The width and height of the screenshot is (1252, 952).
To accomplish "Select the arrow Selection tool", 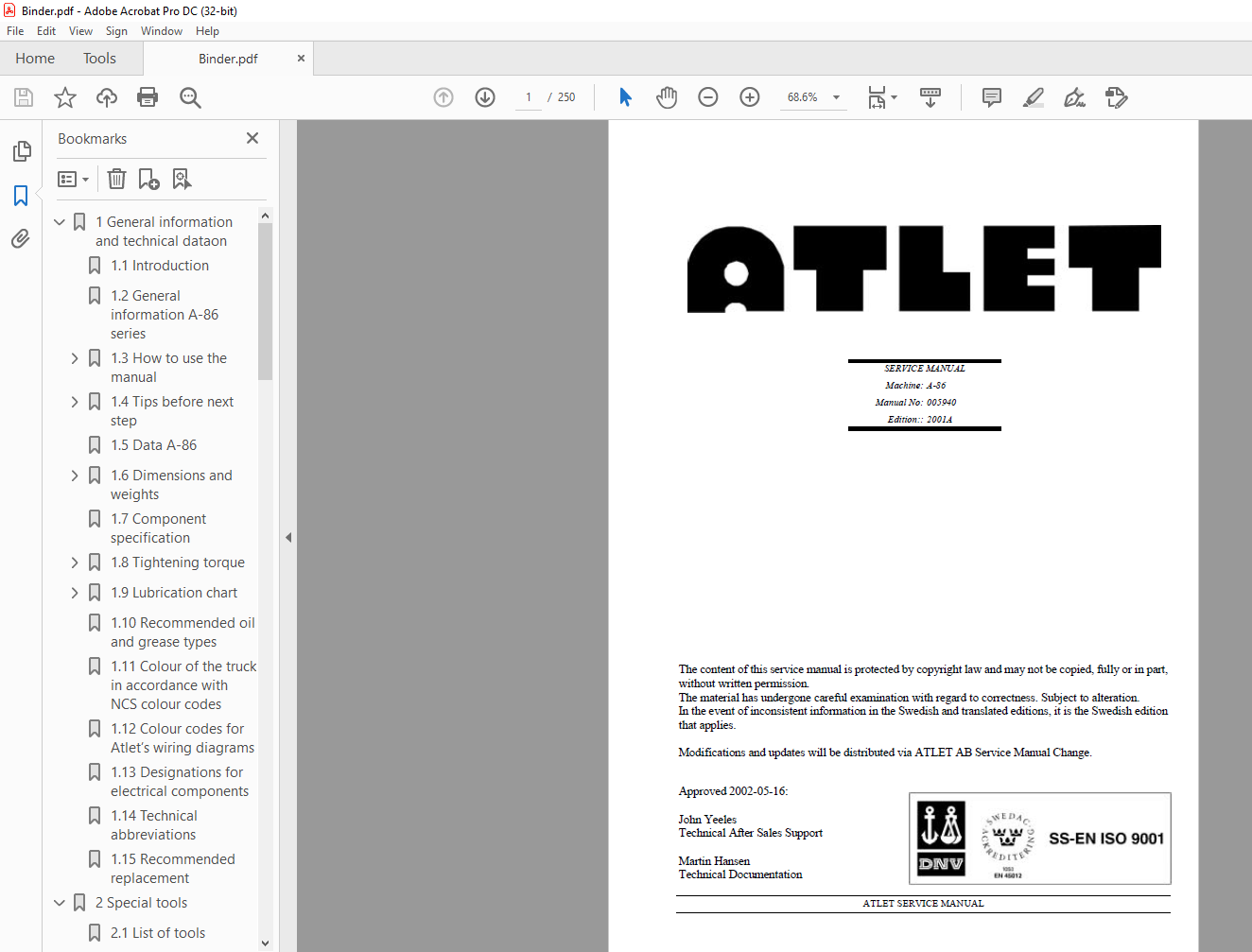I will pyautogui.click(x=625, y=97).
